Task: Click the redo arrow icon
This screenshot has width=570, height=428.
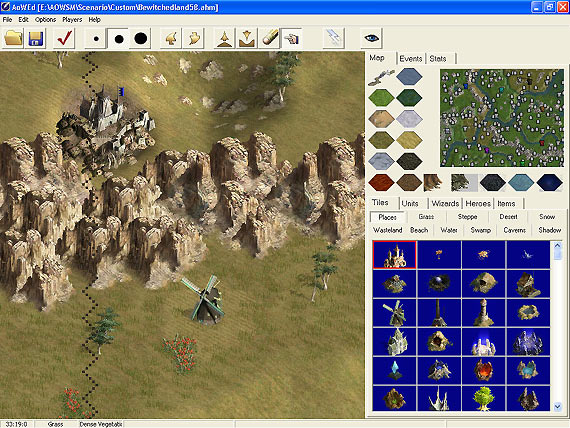Action: (194, 38)
